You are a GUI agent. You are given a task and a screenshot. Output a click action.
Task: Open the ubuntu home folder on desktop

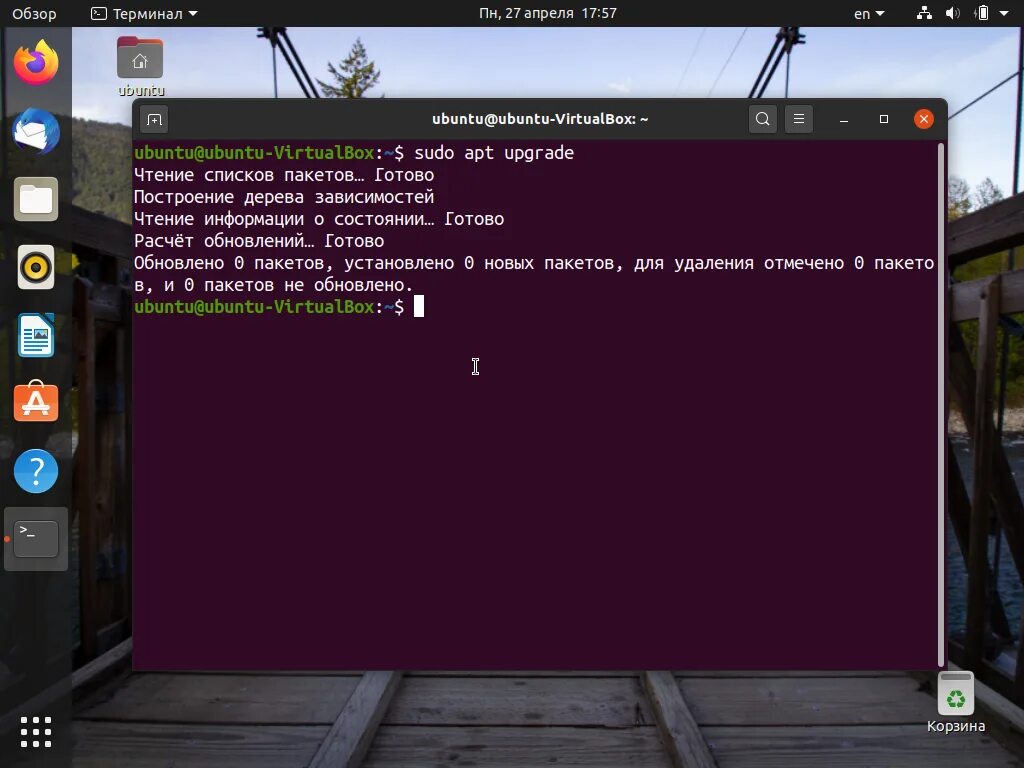(x=140, y=67)
